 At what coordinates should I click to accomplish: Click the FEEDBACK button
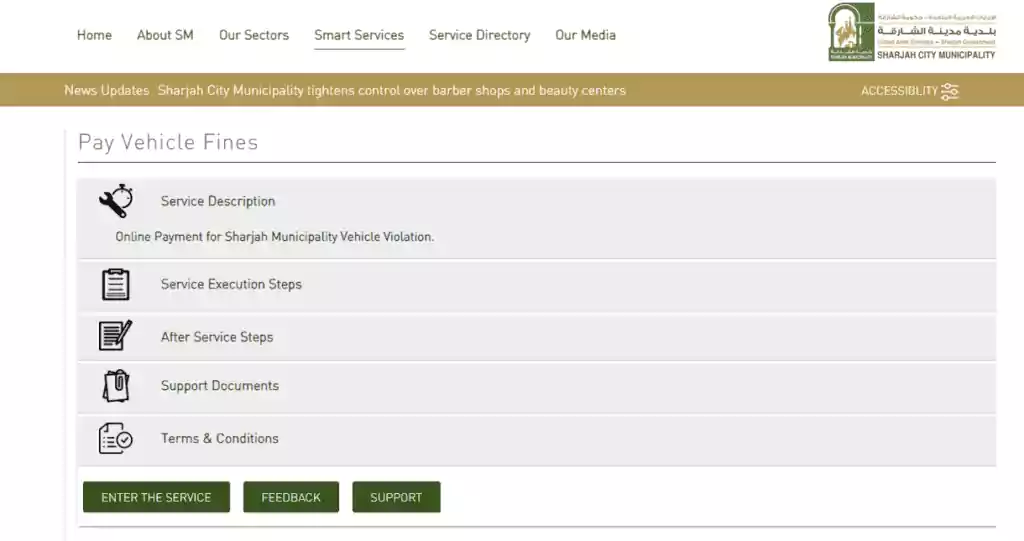[291, 497]
